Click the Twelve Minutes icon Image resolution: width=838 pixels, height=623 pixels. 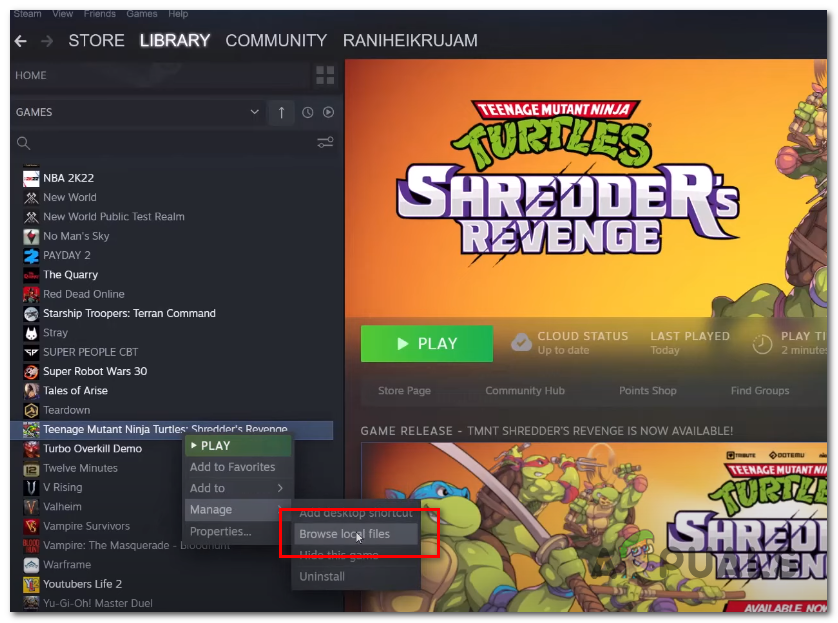pyautogui.click(x=31, y=468)
